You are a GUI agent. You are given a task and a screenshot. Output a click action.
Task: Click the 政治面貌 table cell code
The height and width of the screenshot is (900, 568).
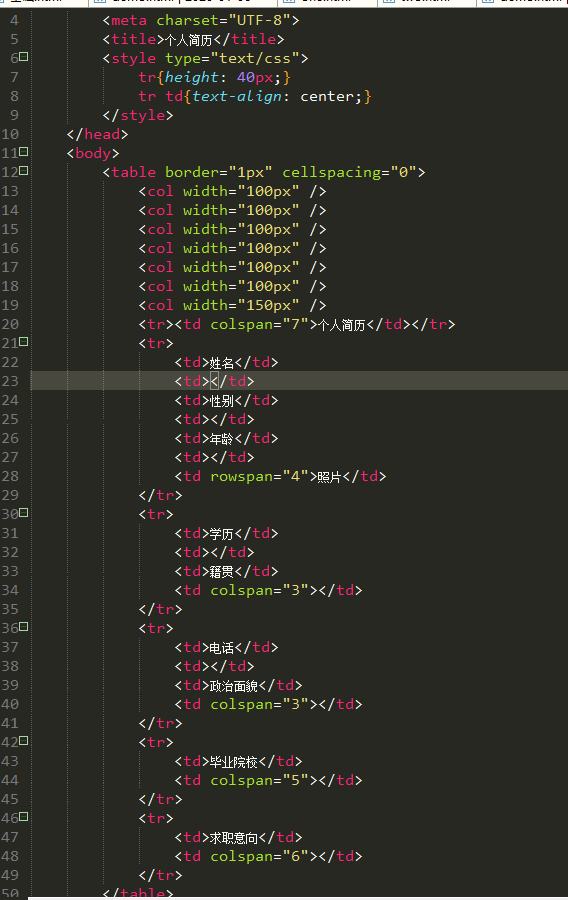click(x=238, y=685)
